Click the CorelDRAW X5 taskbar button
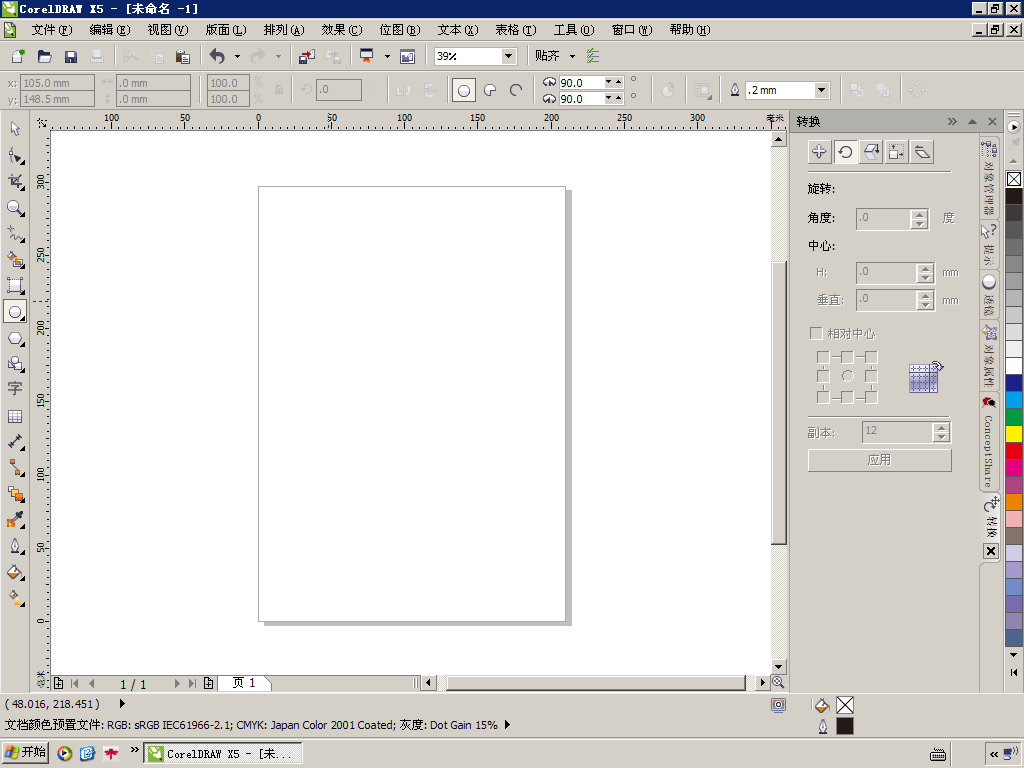Viewport: 1024px width, 768px height. point(223,754)
